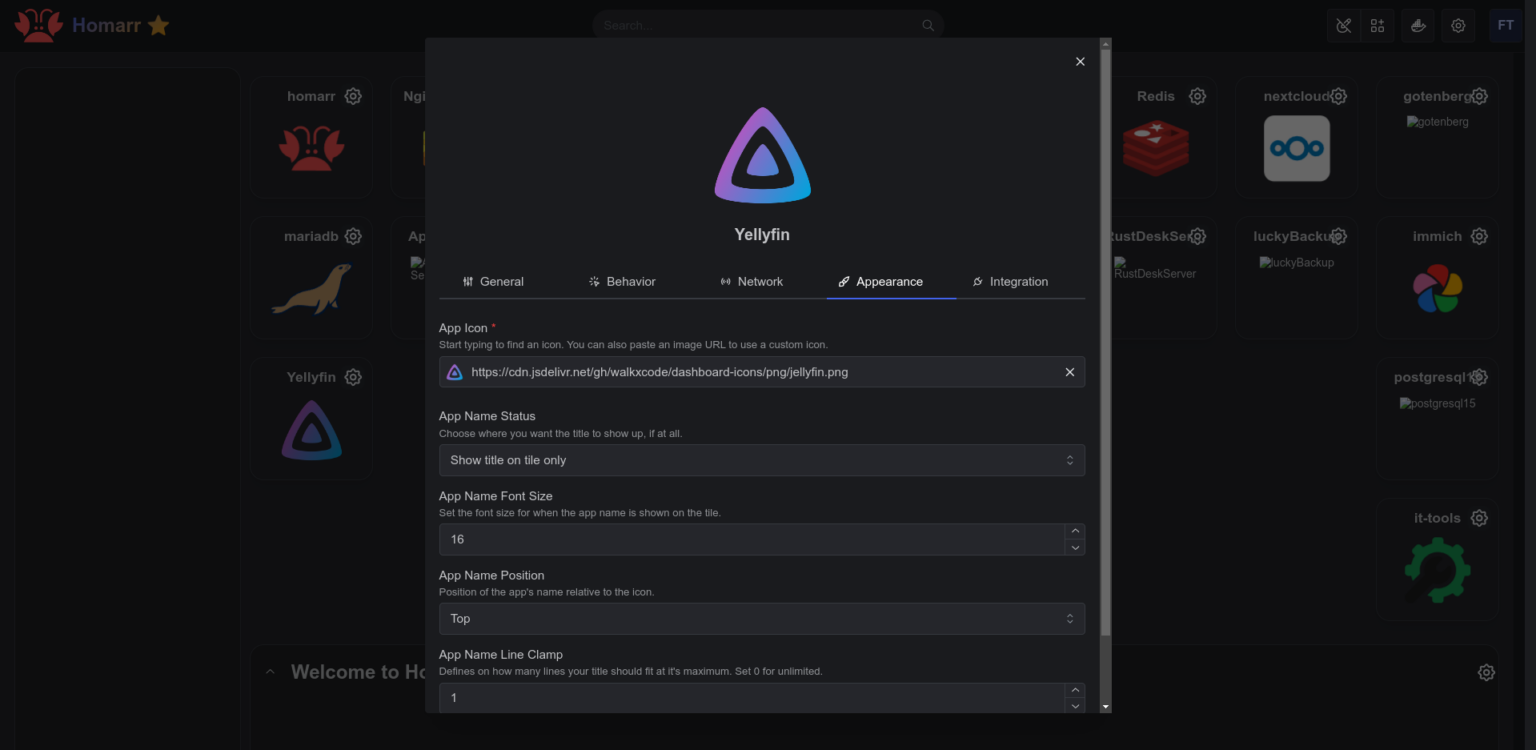Image resolution: width=1536 pixels, height=750 pixels.
Task: Exit edit mode using the crossed-out pencil icon
Action: click(x=1344, y=26)
